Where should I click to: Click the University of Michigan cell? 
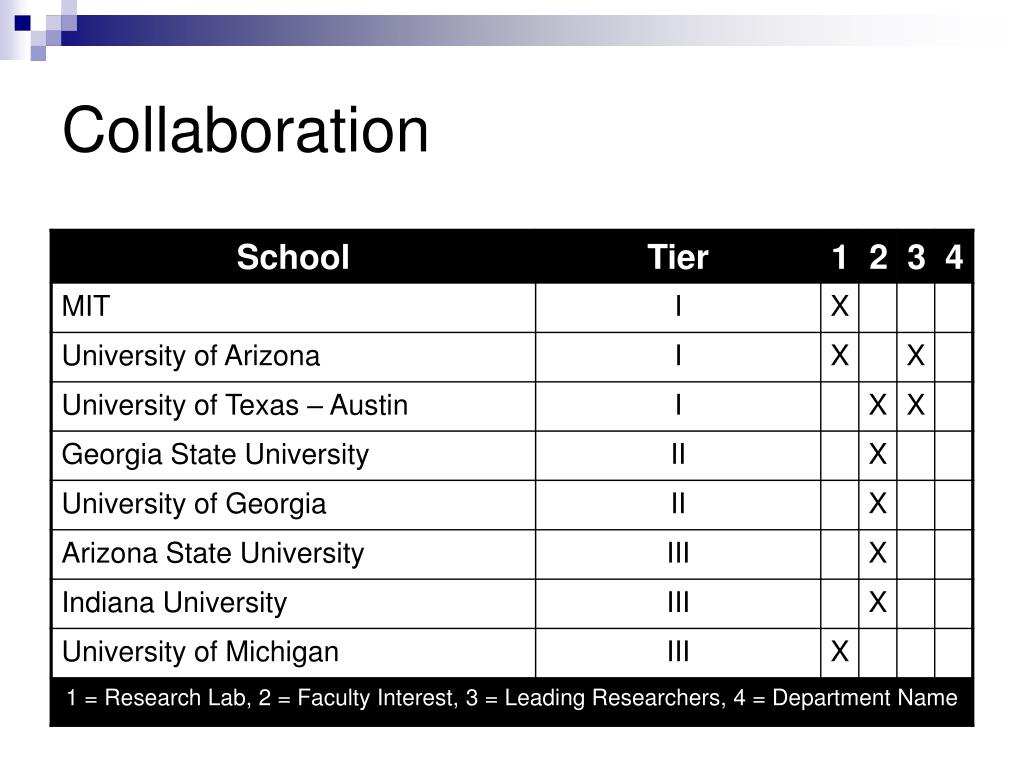click(x=294, y=652)
